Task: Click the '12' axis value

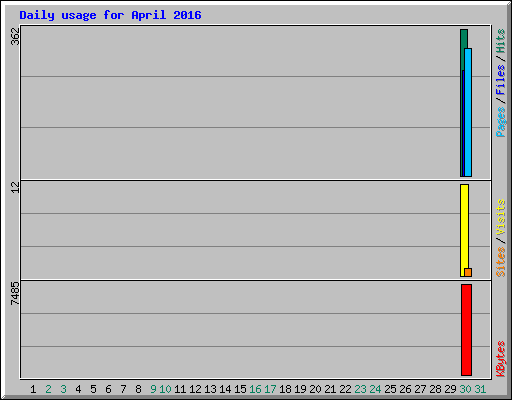Action: [x=15, y=187]
